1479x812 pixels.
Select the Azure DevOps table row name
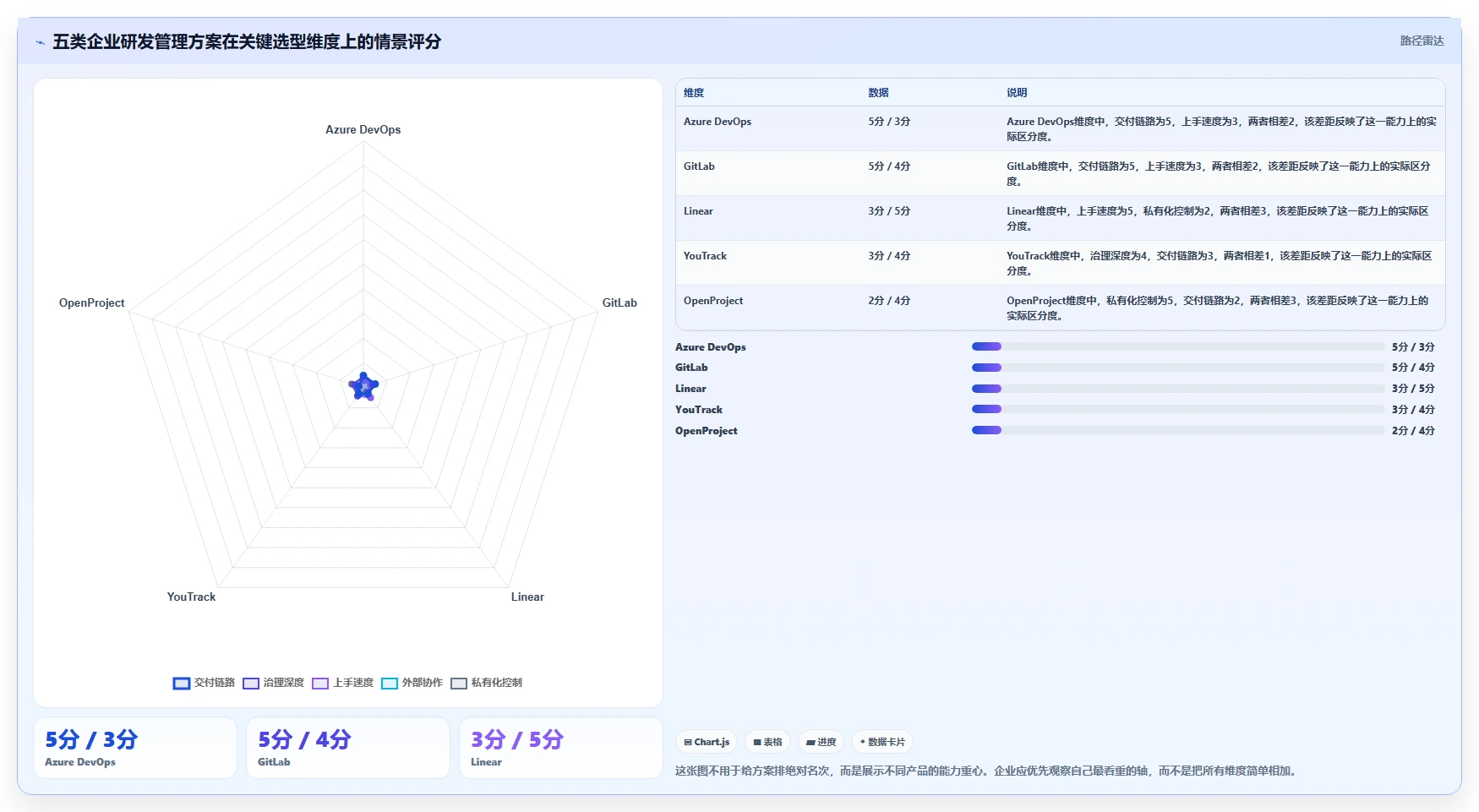point(718,122)
